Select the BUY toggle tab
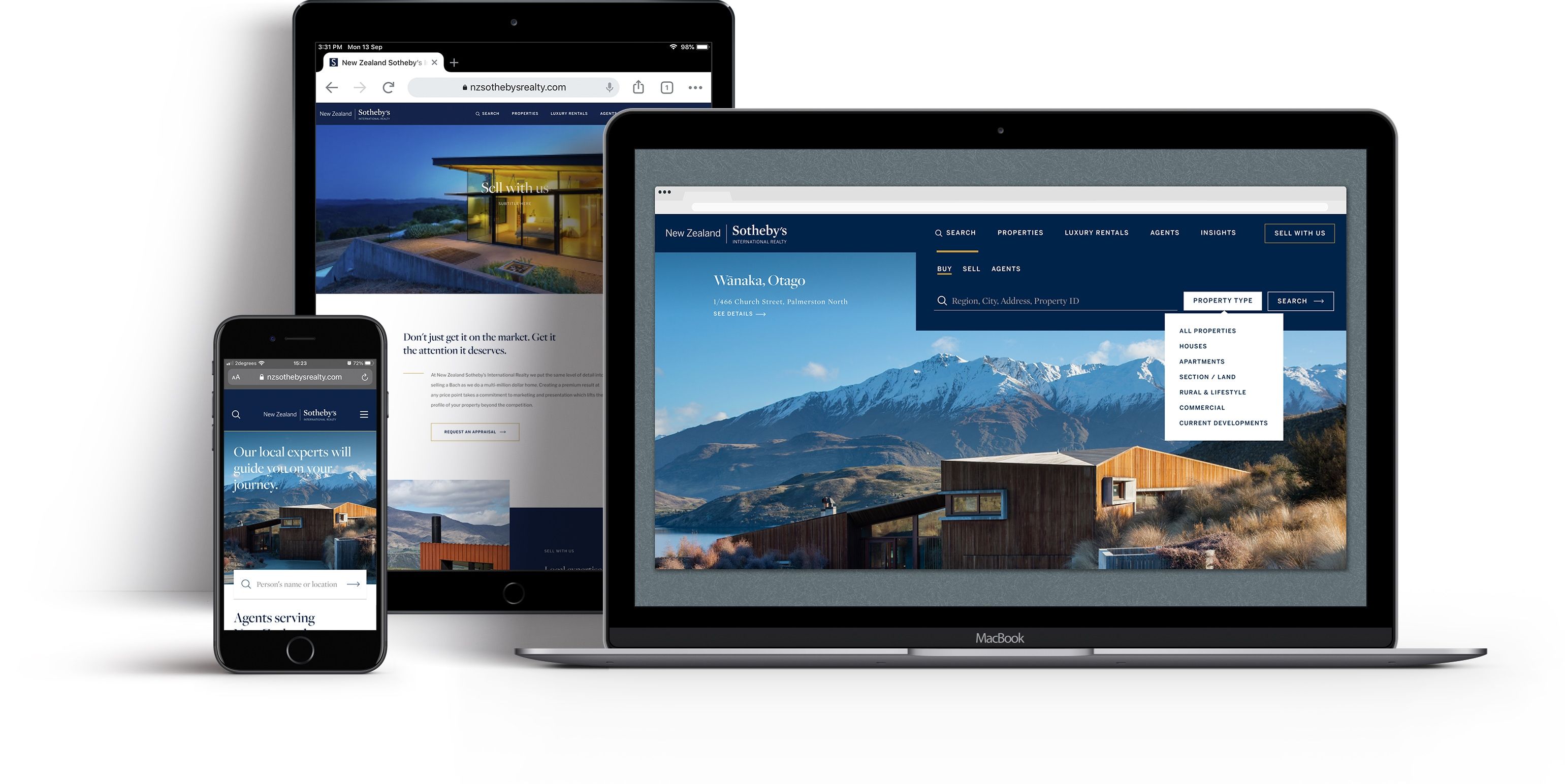Image resolution: width=1565 pixels, height=784 pixels. pyautogui.click(x=943, y=268)
